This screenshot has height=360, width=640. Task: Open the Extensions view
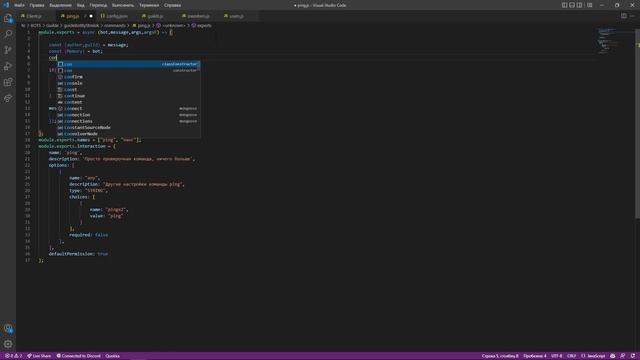click(8, 82)
